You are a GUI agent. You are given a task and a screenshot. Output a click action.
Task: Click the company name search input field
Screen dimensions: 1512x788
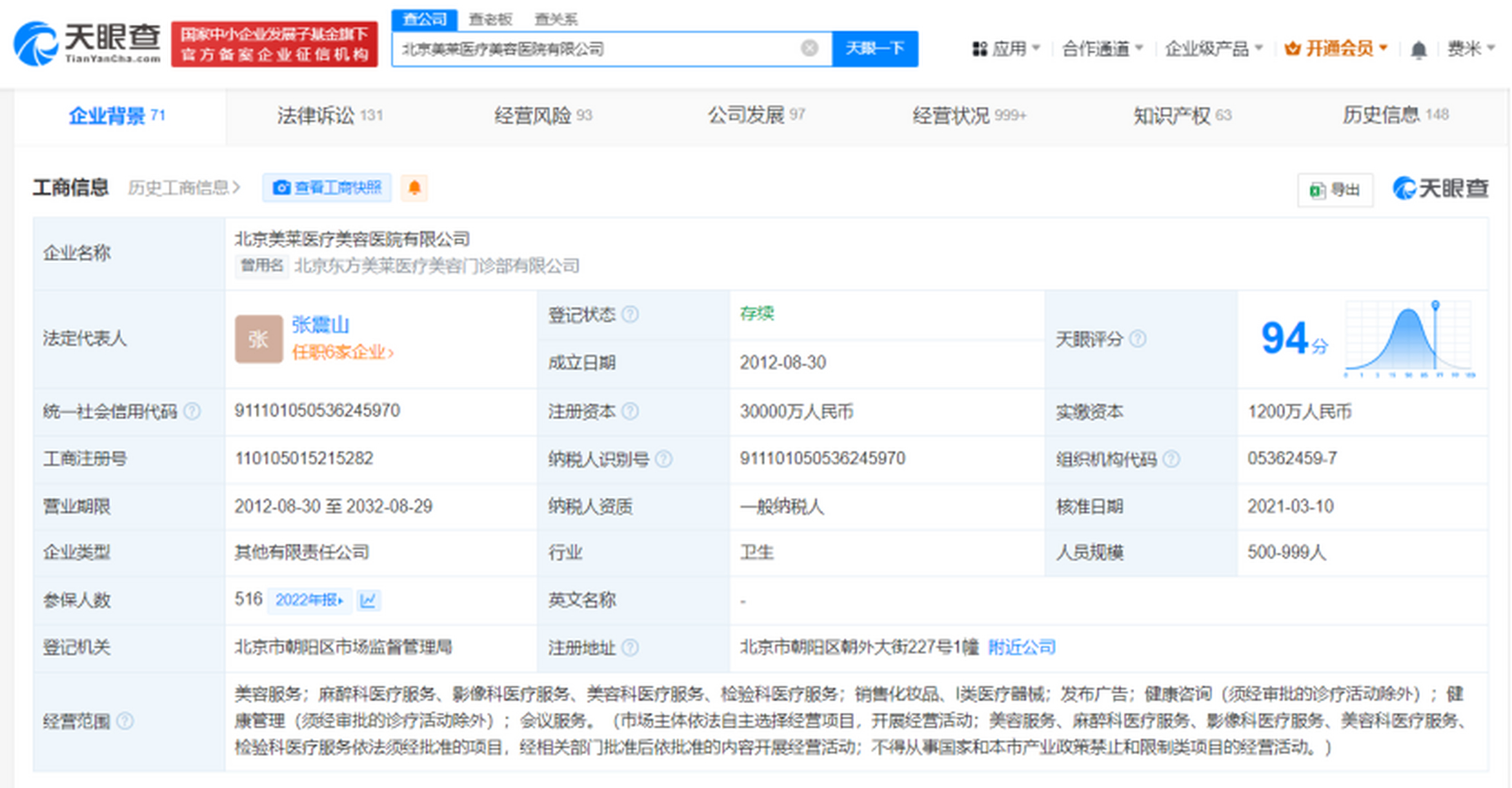click(x=596, y=49)
